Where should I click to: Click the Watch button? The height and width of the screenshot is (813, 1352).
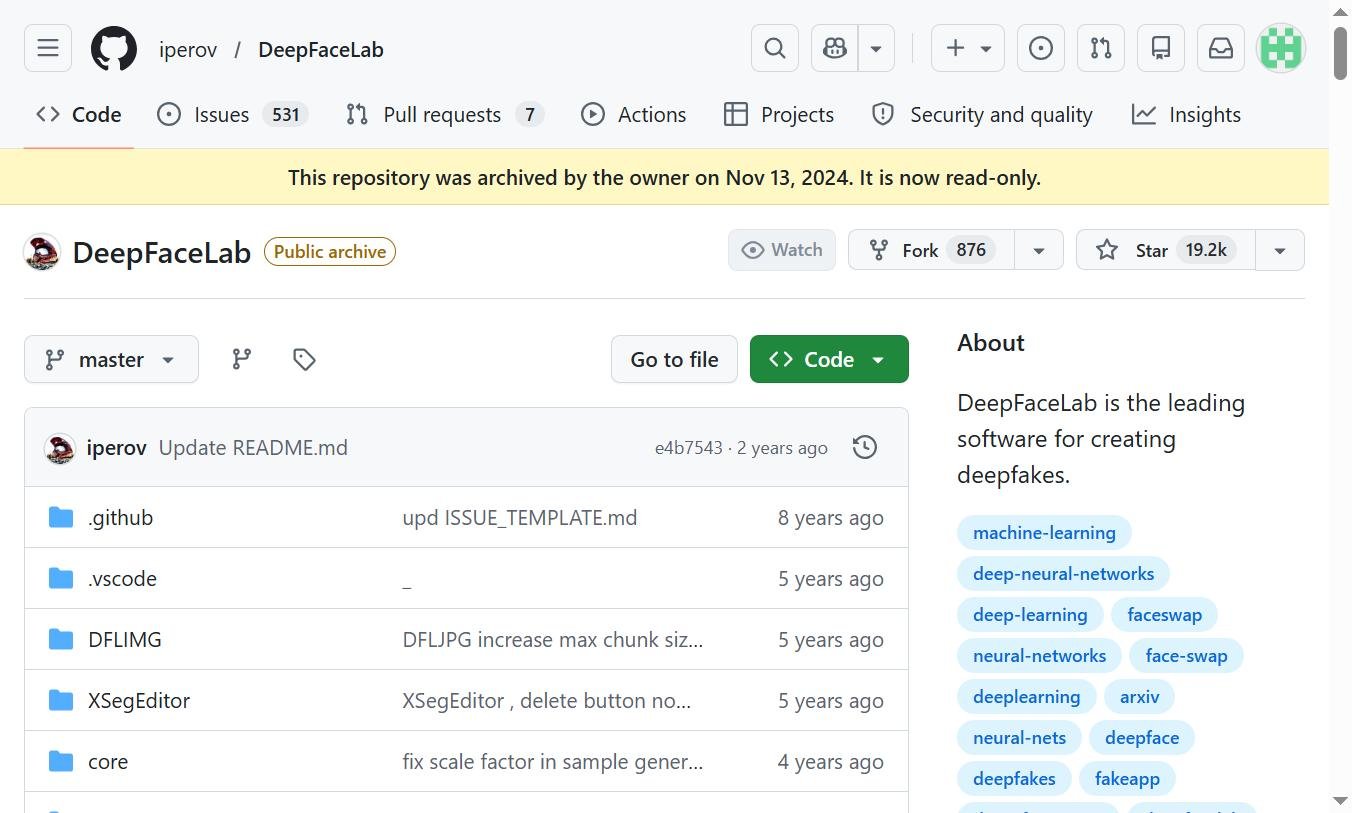pyautogui.click(x=782, y=250)
